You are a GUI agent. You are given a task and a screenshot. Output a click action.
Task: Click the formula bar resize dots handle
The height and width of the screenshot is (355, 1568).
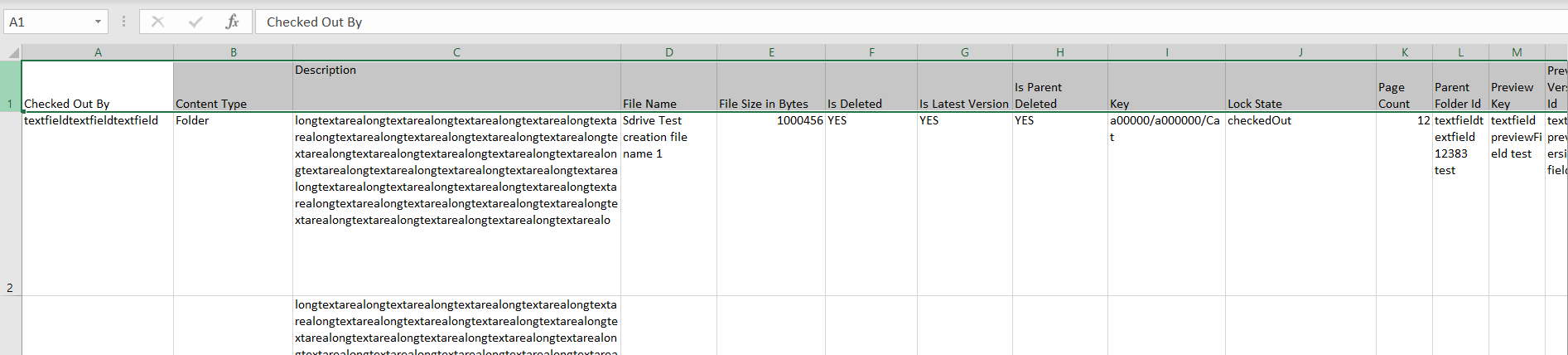(124, 22)
